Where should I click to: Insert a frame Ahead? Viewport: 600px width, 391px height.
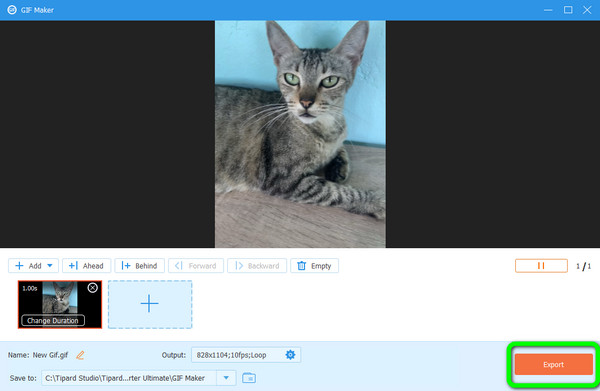[x=86, y=266]
